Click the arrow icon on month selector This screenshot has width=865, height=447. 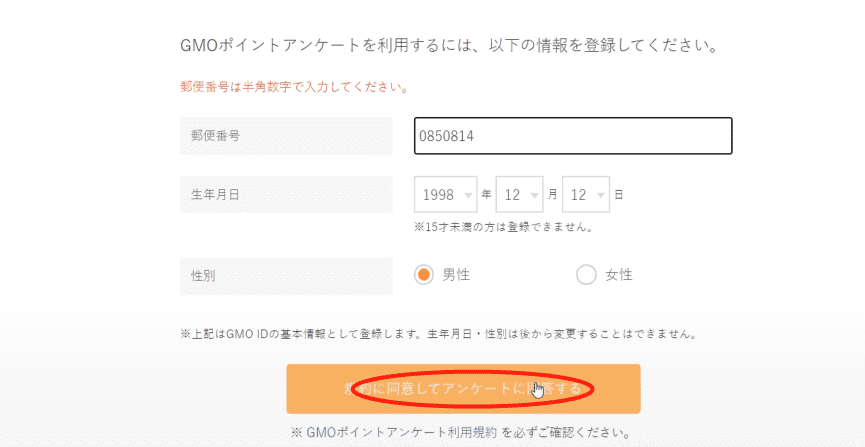[535, 195]
